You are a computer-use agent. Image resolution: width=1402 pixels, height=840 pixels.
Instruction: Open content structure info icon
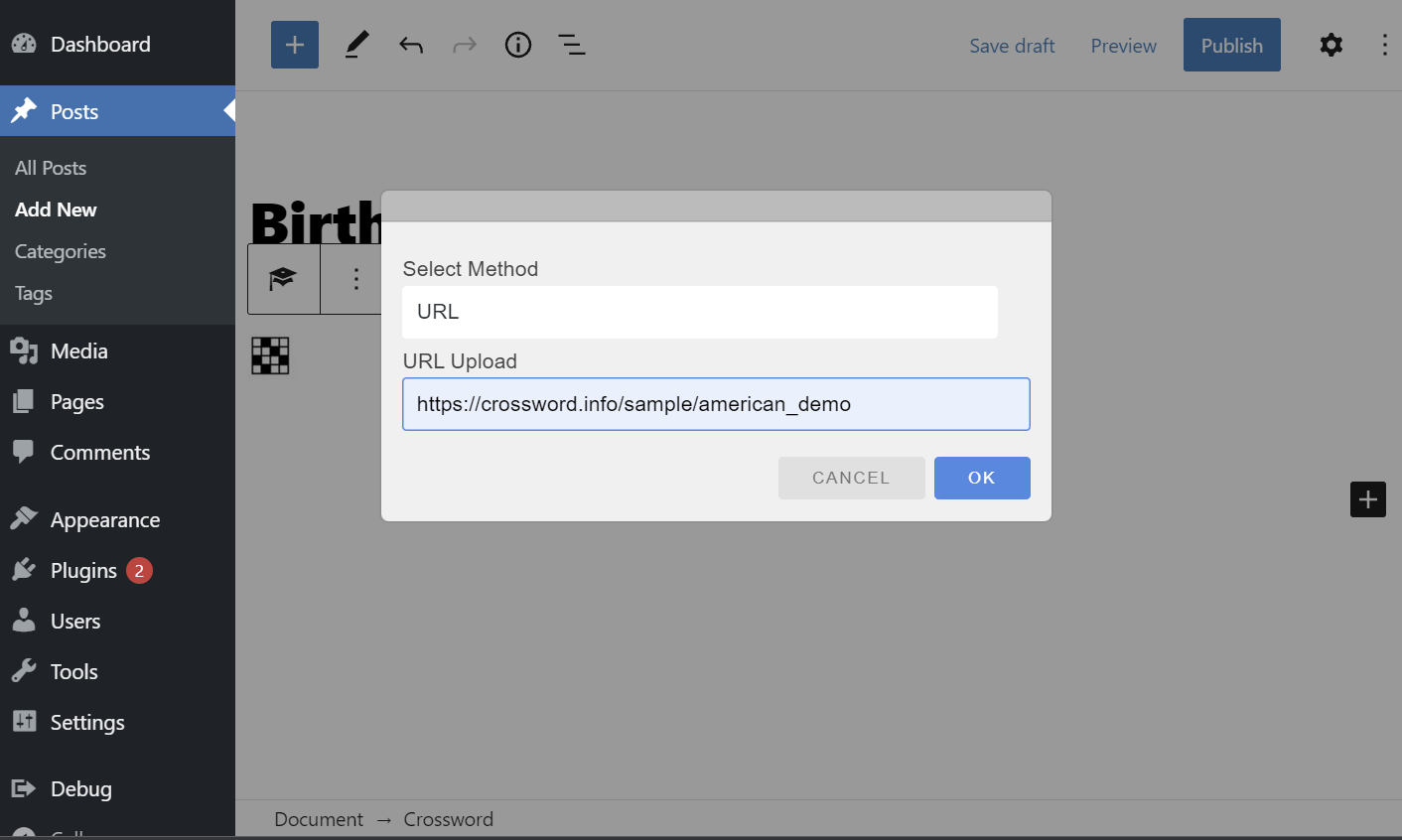518,45
